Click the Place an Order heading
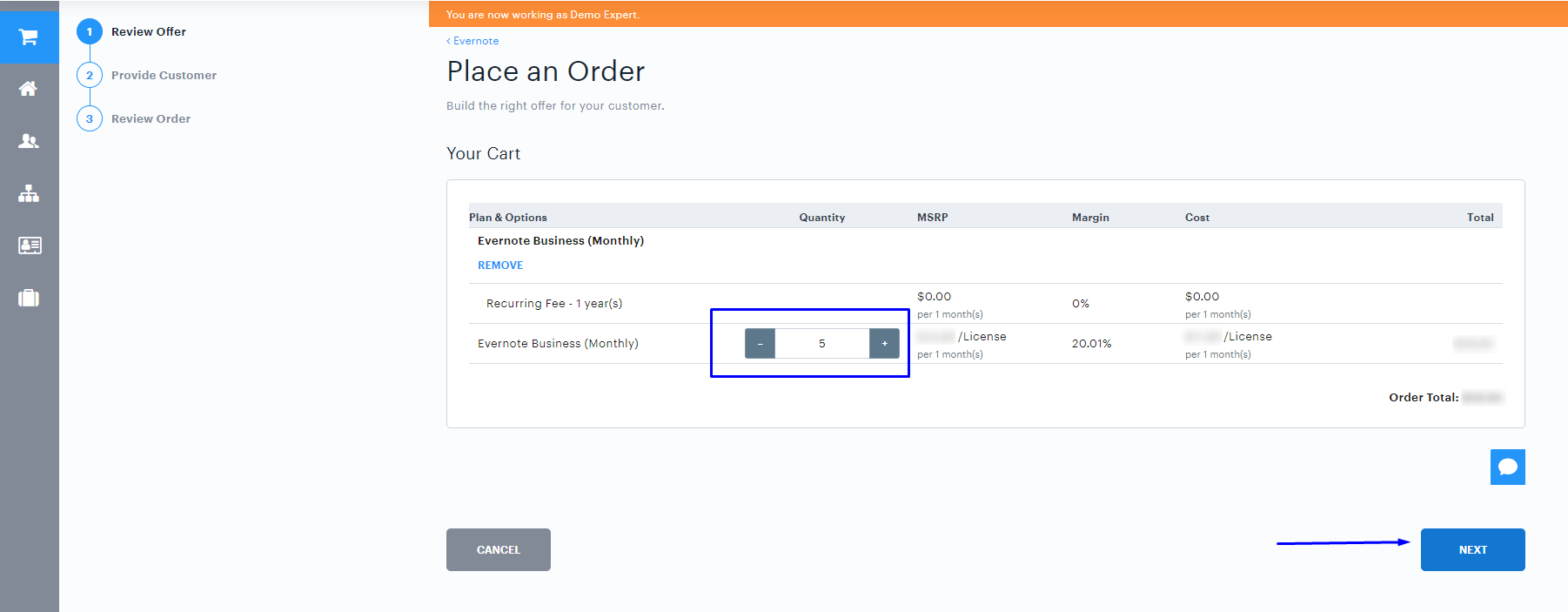1568x612 pixels. tap(546, 71)
